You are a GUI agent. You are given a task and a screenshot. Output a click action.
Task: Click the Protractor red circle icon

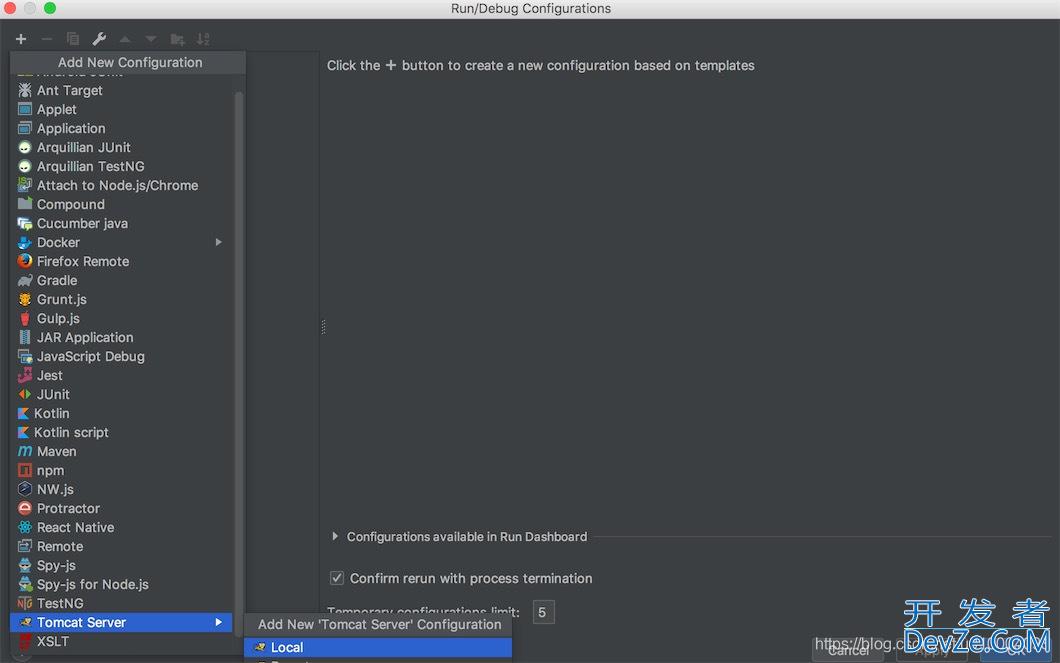click(x=25, y=508)
